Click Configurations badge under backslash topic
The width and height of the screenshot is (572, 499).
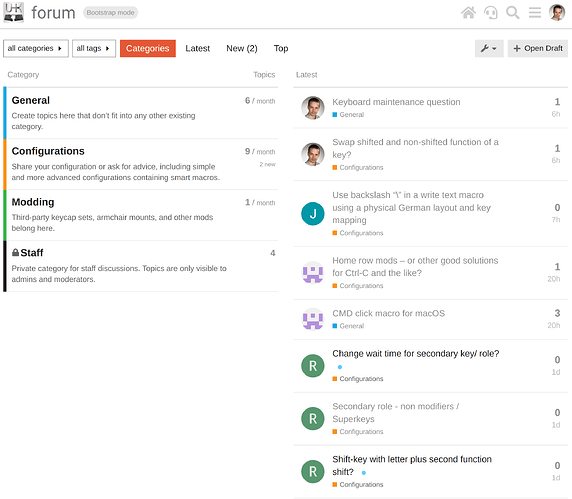point(358,233)
